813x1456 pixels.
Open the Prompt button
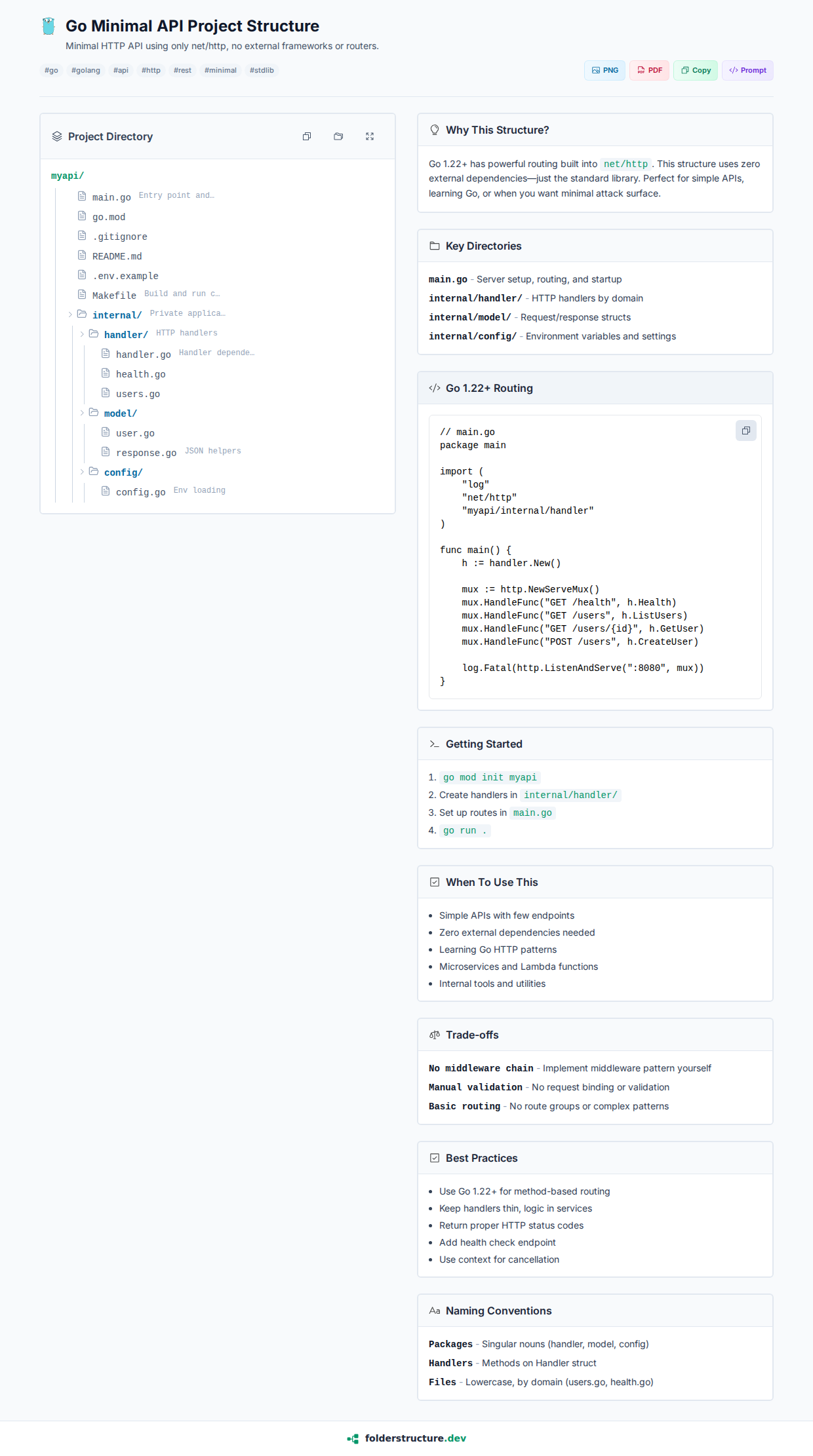(x=747, y=70)
